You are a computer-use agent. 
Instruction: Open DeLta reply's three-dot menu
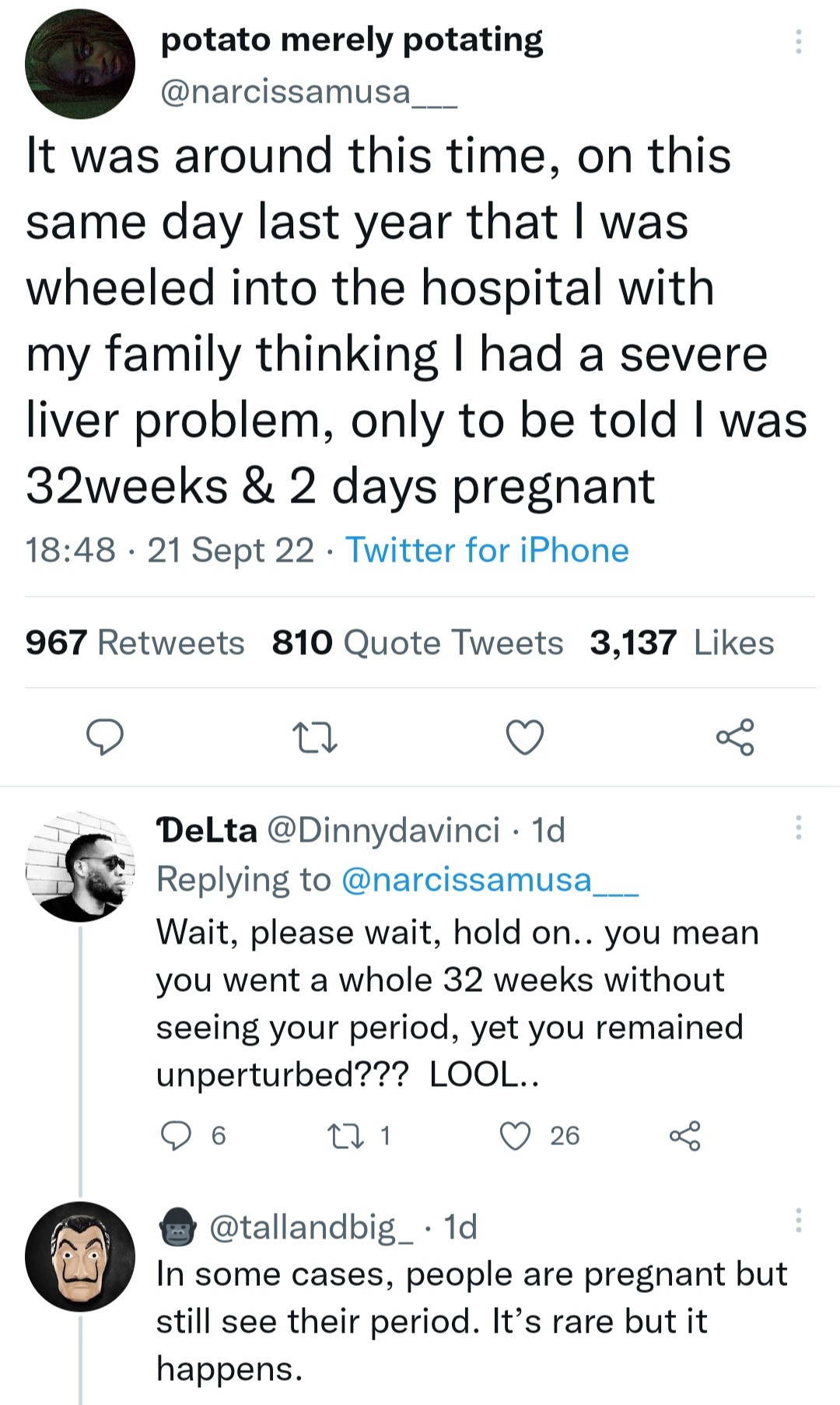[798, 828]
